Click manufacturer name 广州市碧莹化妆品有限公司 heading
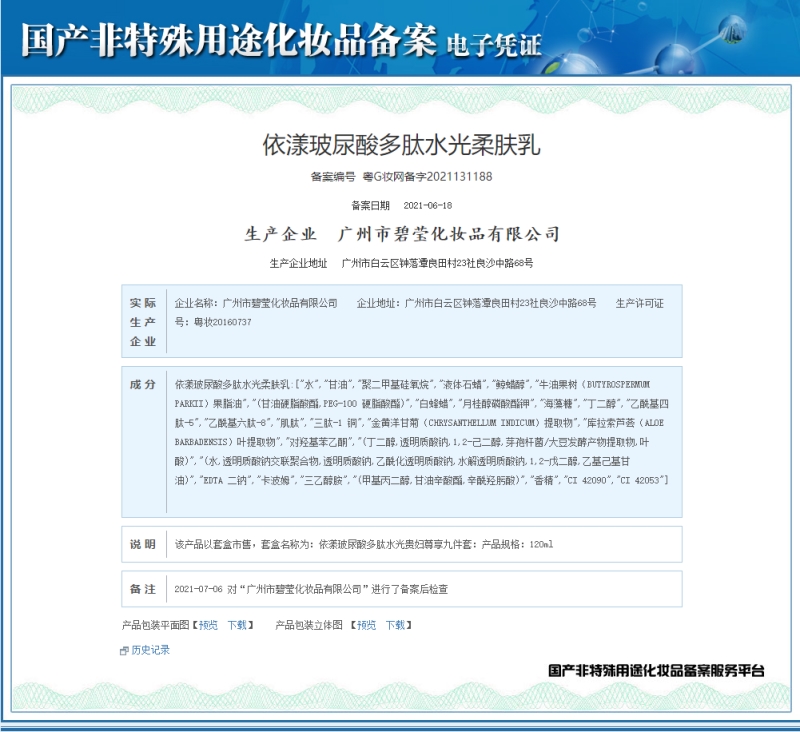The width and height of the screenshot is (800, 732). [449, 234]
